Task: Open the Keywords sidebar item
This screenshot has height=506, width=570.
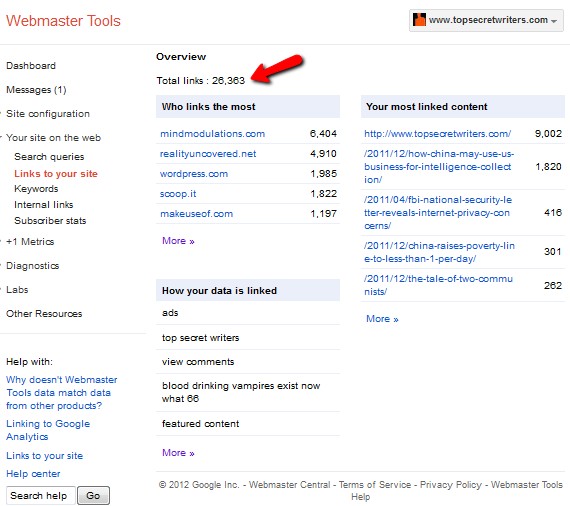Action: pyautogui.click(x=36, y=189)
